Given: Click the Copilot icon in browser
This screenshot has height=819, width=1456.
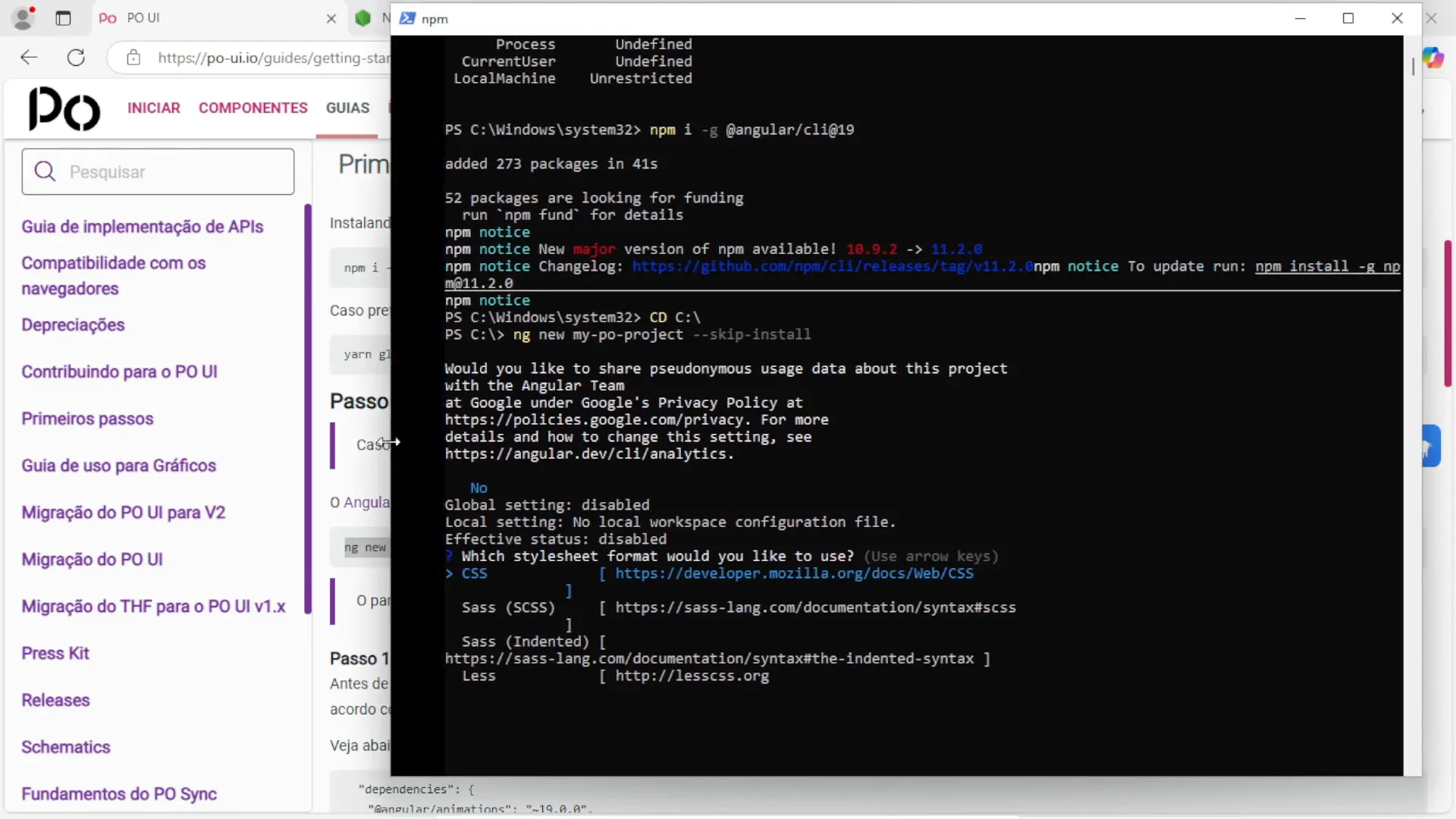Looking at the screenshot, I should click(1432, 58).
